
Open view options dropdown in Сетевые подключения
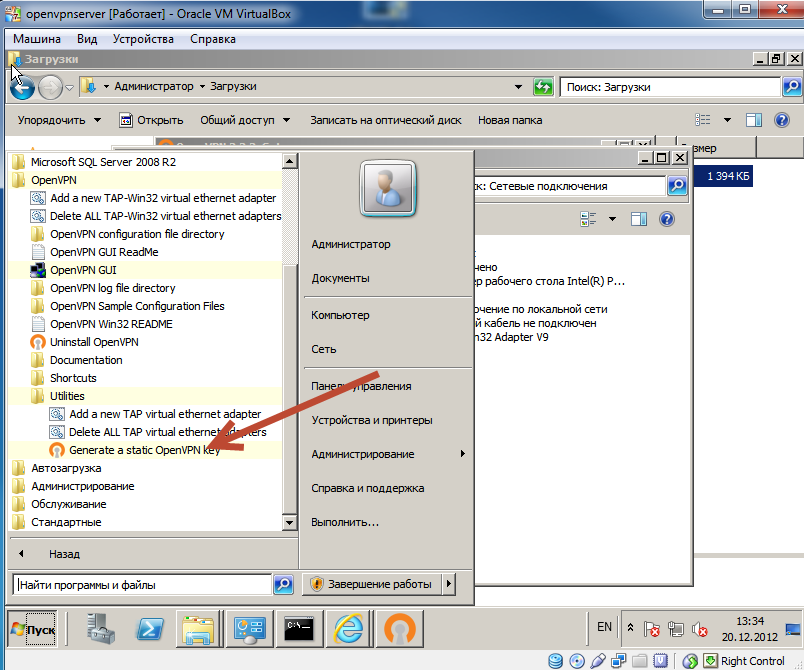pos(612,219)
